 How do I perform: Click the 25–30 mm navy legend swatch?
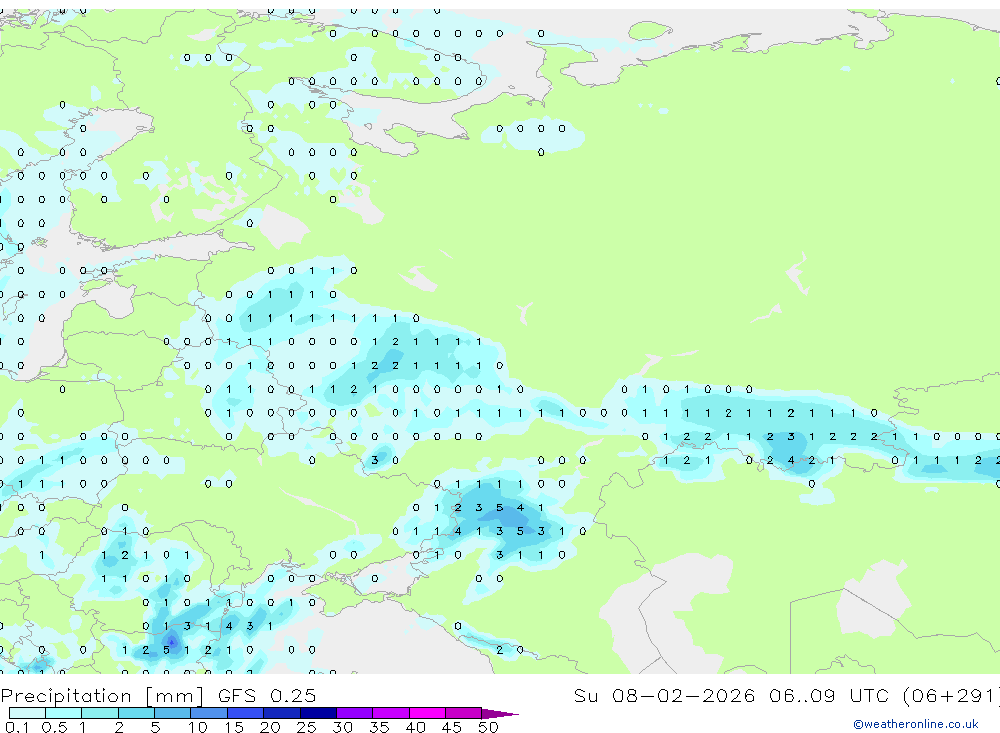coord(318,713)
